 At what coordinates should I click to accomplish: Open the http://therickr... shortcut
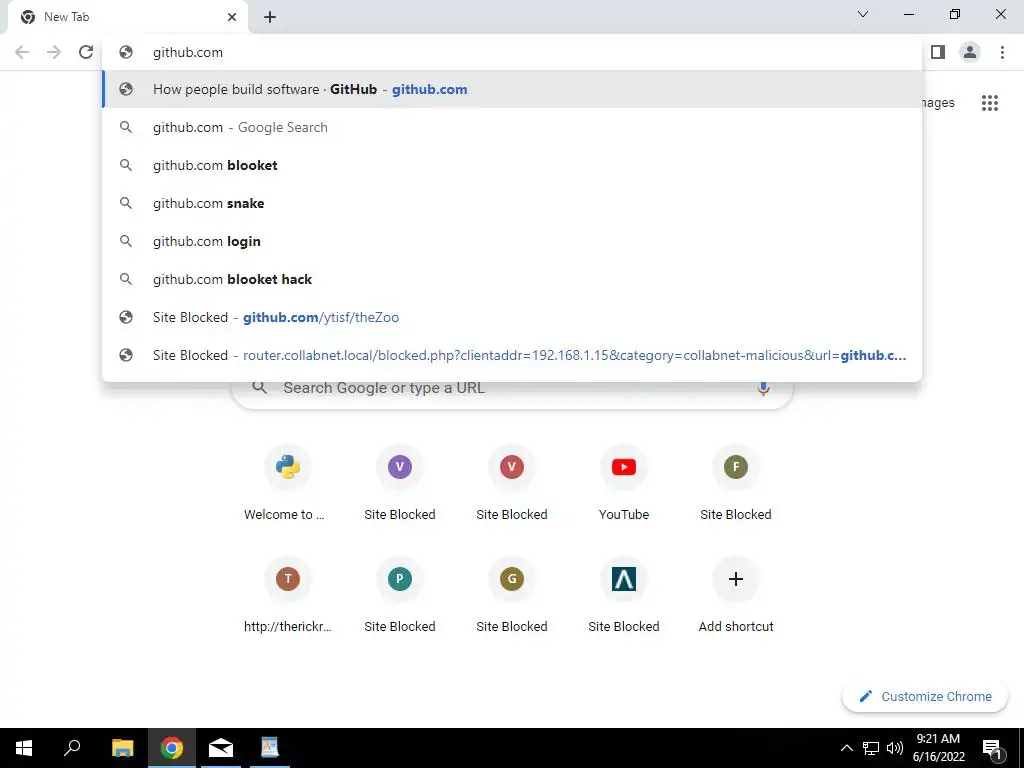[287, 596]
